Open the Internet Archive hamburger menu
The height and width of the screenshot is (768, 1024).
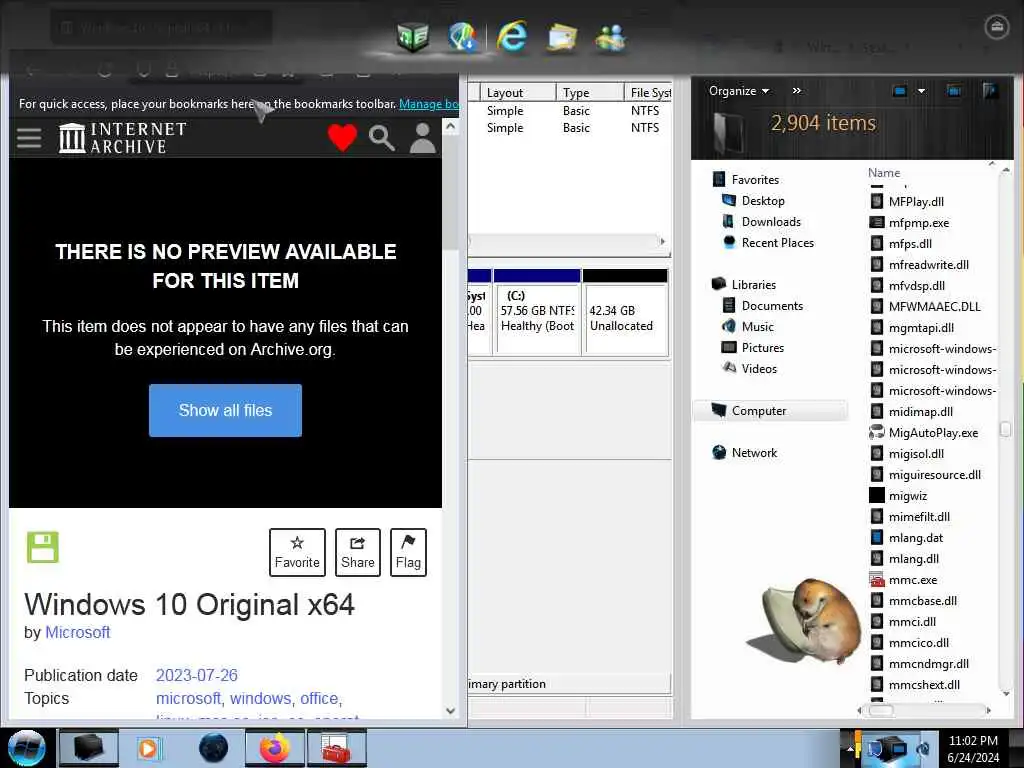point(29,138)
